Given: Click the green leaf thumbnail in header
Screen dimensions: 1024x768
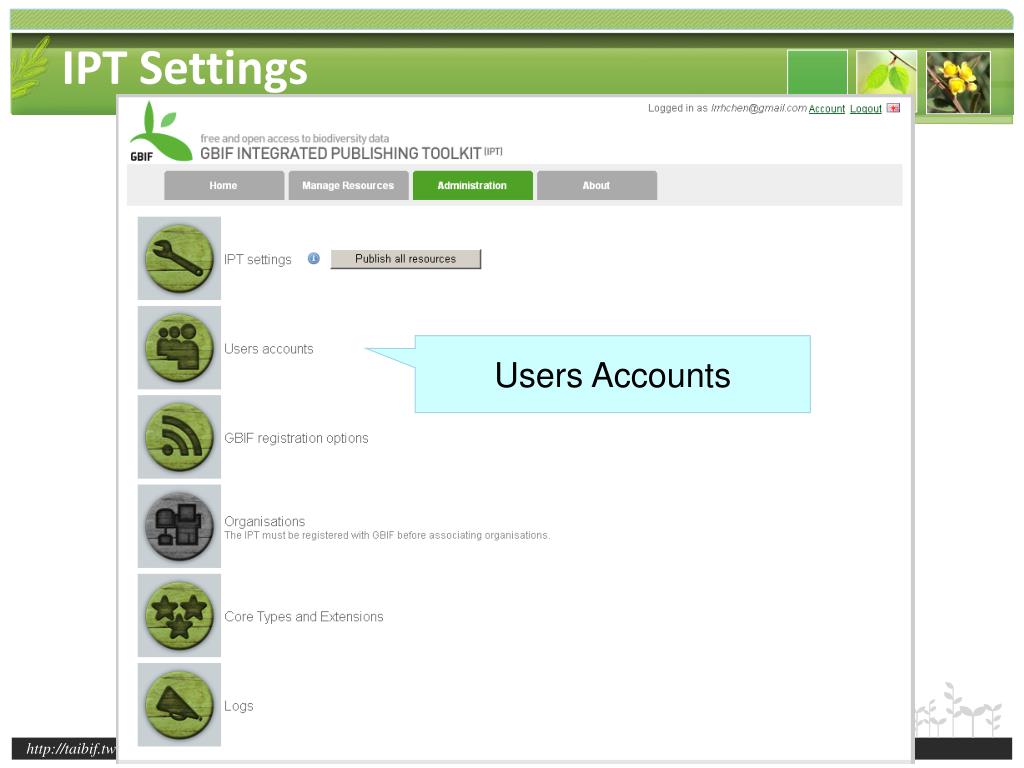Looking at the screenshot, I should point(886,74).
